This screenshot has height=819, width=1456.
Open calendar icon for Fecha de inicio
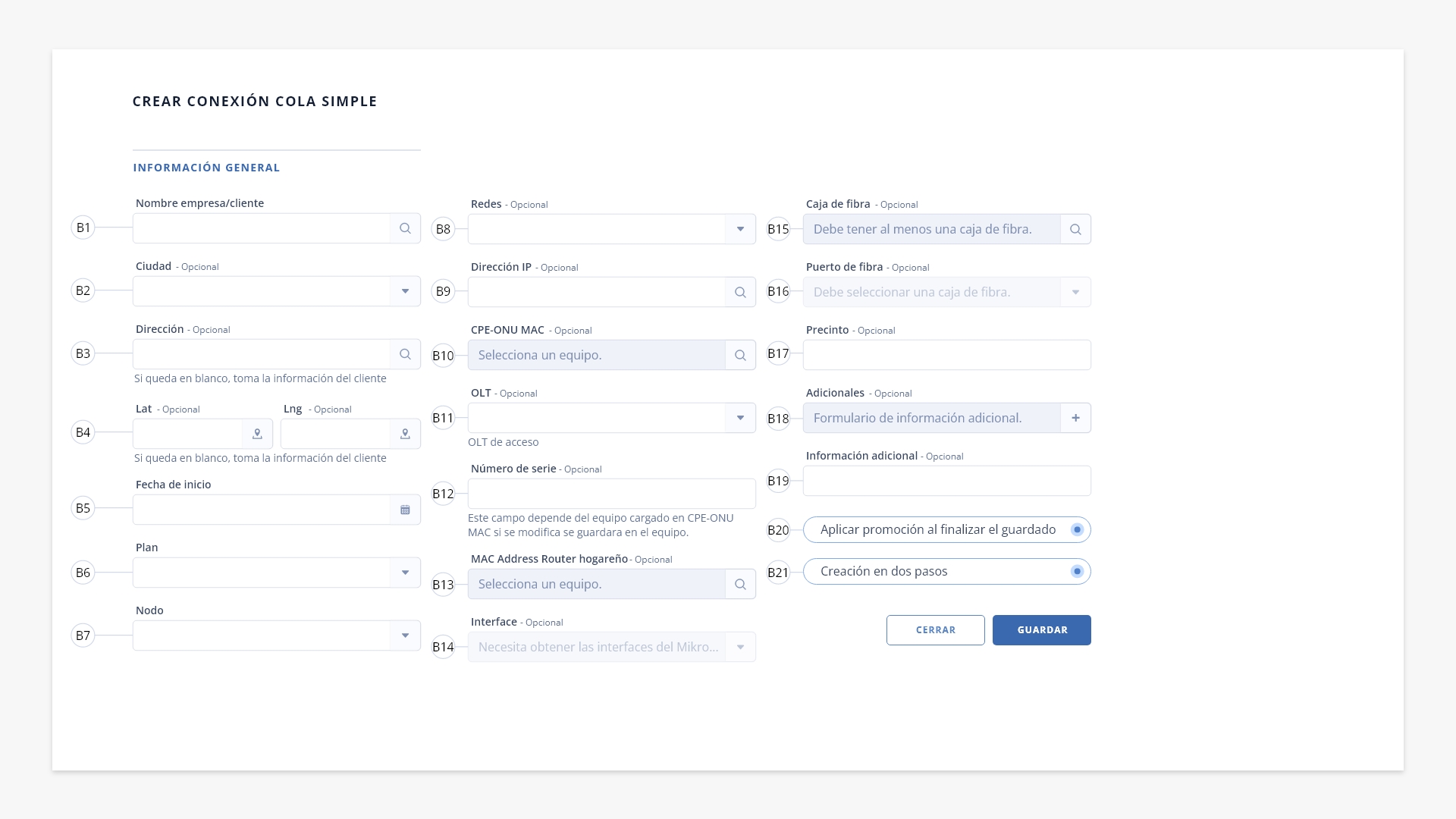click(x=405, y=510)
